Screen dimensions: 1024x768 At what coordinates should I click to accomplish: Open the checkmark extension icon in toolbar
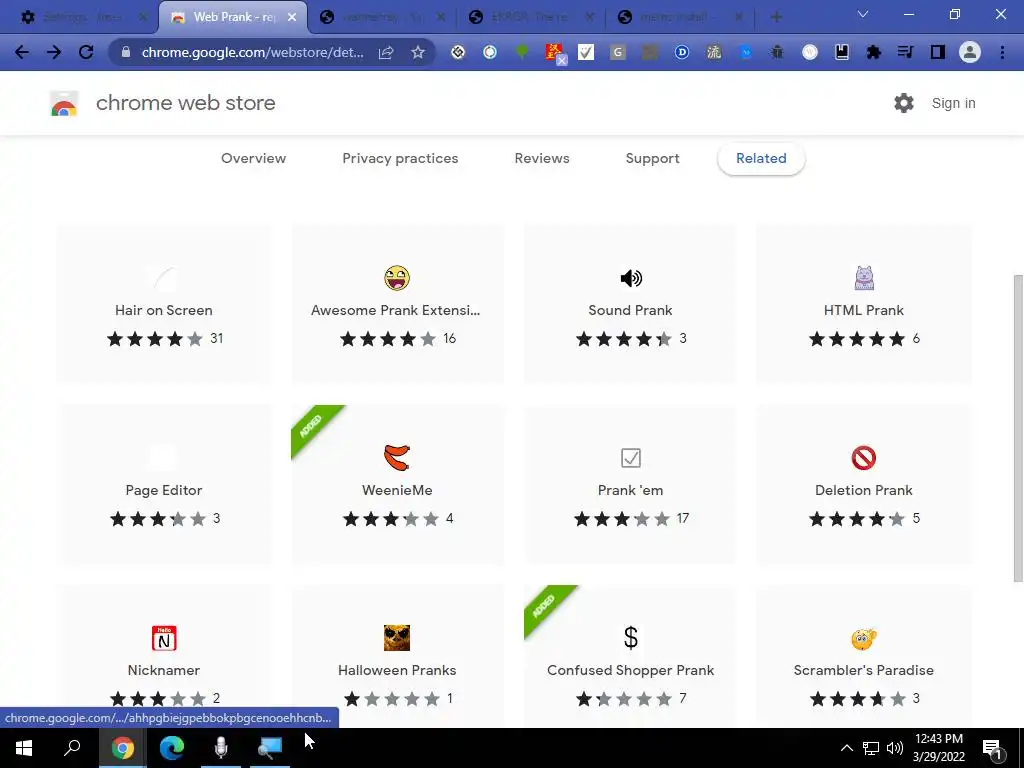586,52
